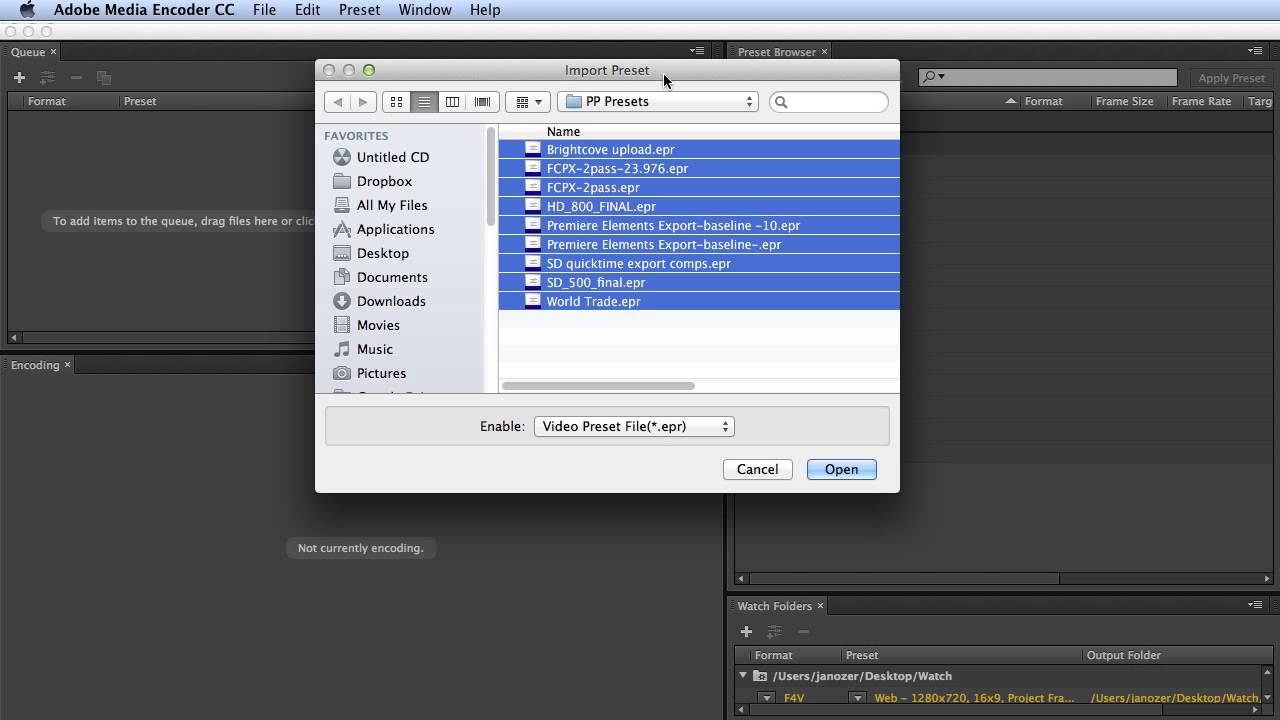The height and width of the screenshot is (720, 1280).
Task: Select HD_800_FINAL.epr file
Action: pyautogui.click(x=699, y=206)
